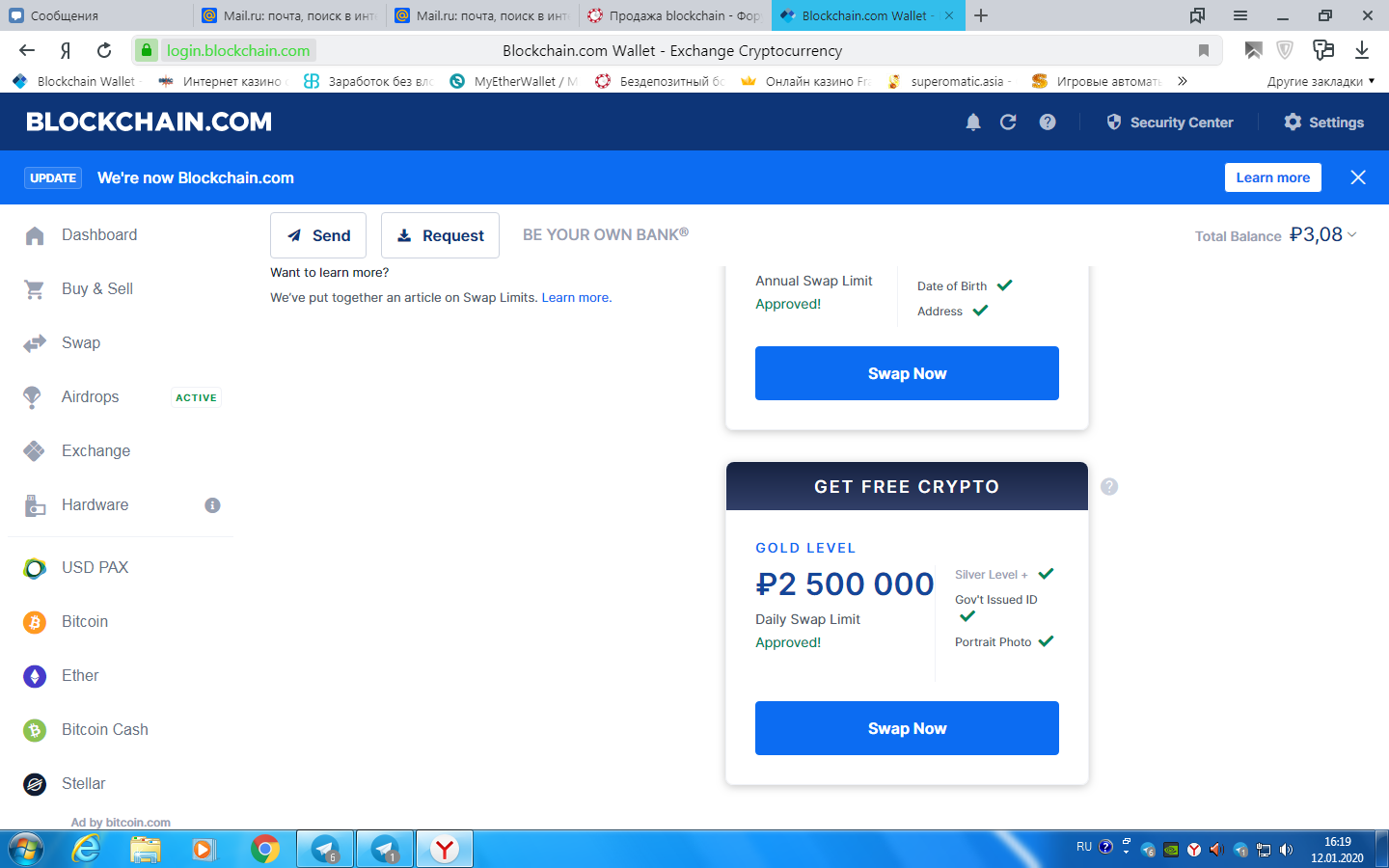Go to the Dashboard page

tap(99, 234)
